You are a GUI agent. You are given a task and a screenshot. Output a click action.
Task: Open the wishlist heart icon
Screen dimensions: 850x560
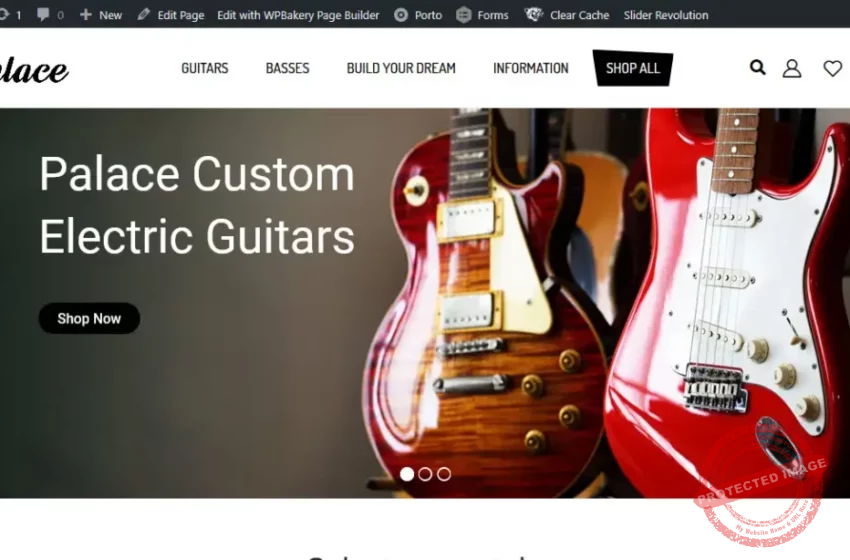[x=833, y=68]
